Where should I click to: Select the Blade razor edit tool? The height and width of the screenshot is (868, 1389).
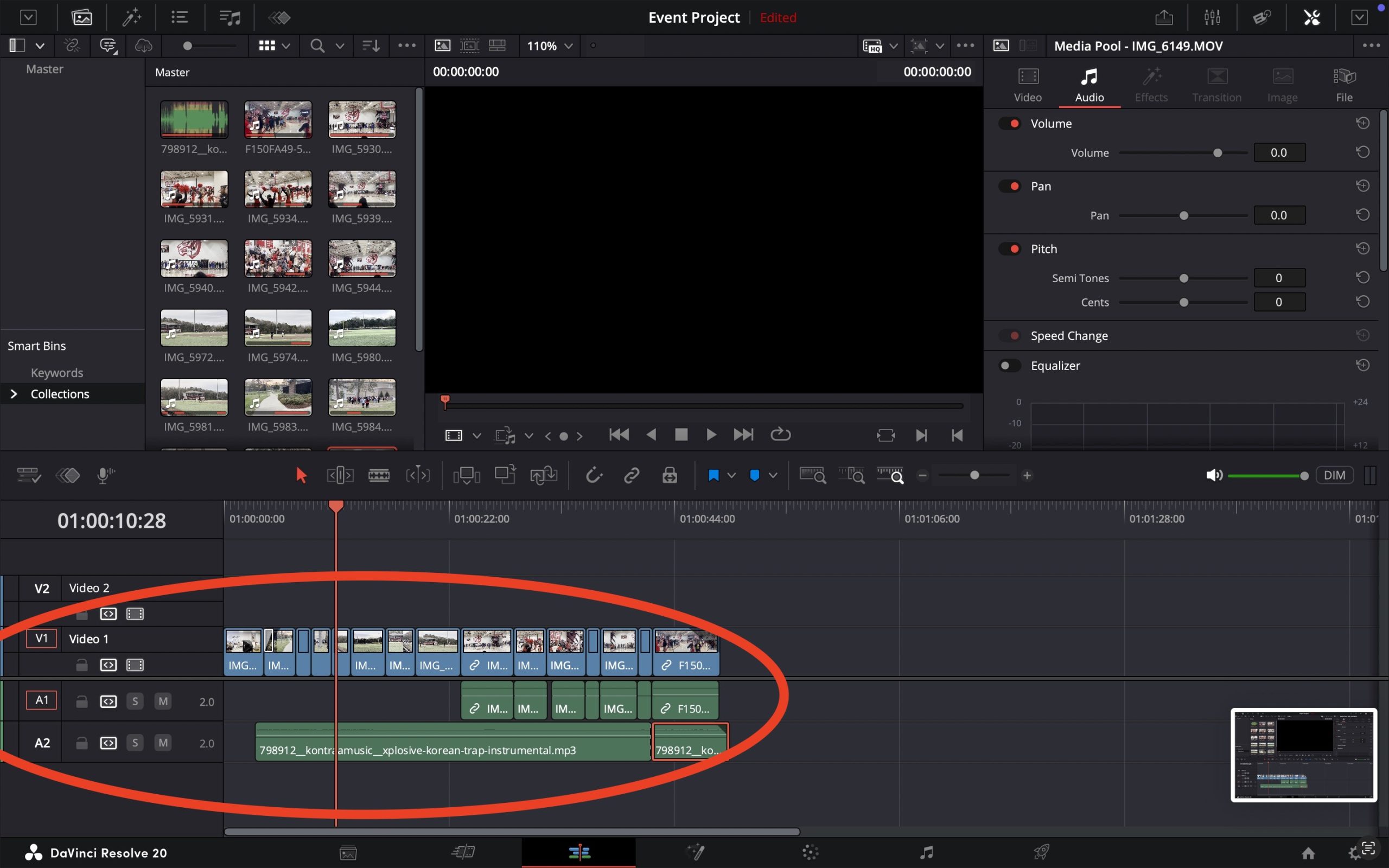378,475
